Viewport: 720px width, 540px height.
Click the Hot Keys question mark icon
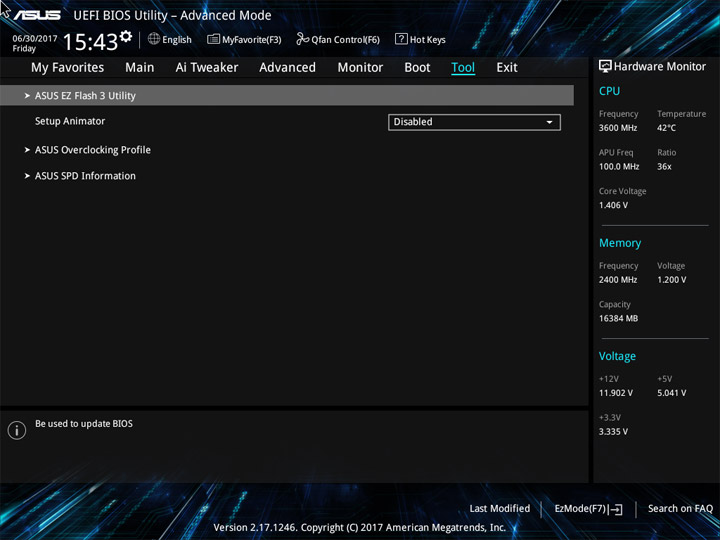[x=401, y=39]
